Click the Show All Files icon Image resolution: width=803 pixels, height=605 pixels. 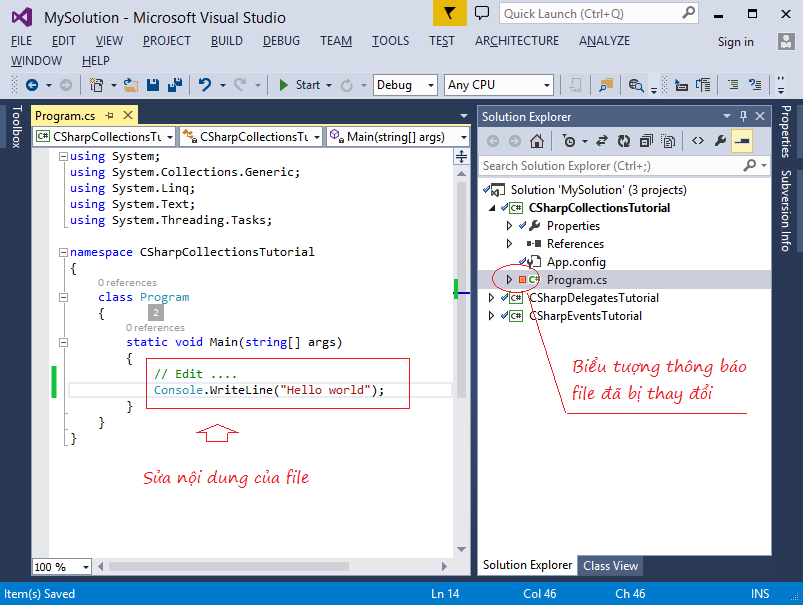pos(668,141)
